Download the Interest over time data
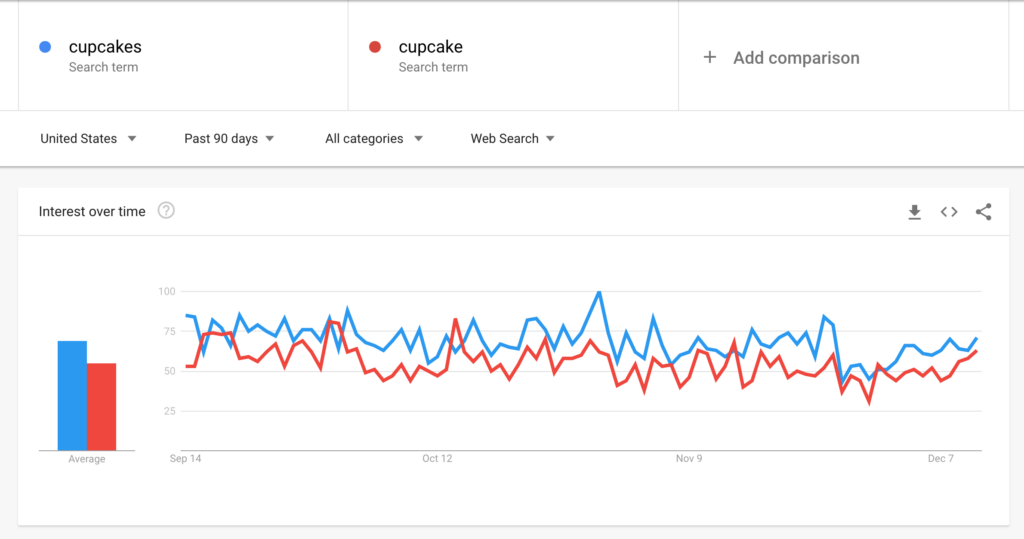This screenshot has height=539, width=1024. click(914, 212)
